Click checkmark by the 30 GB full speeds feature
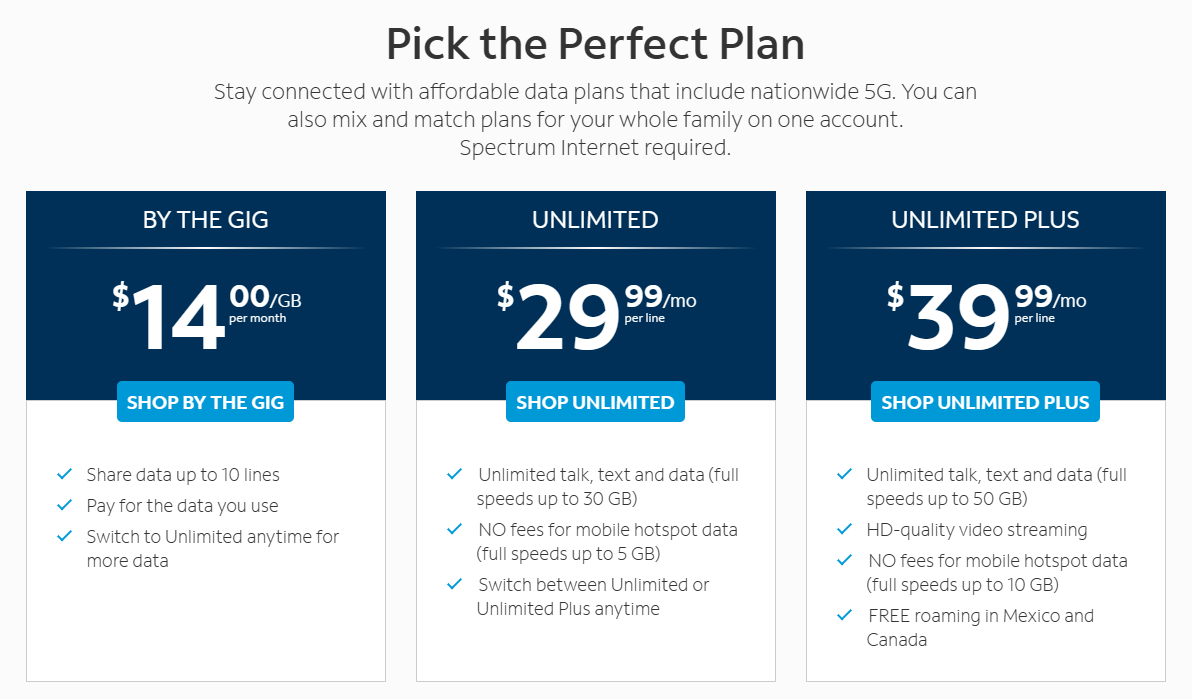The height and width of the screenshot is (699, 1192). click(455, 474)
